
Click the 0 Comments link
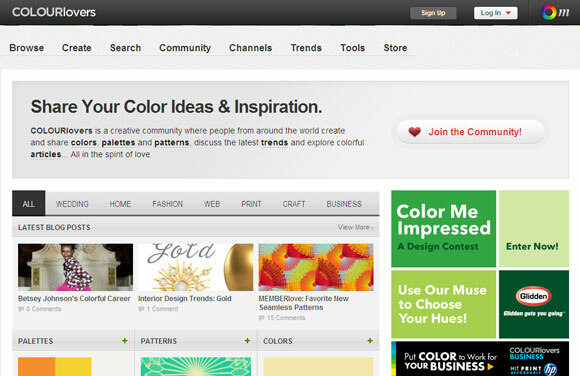click(44, 309)
